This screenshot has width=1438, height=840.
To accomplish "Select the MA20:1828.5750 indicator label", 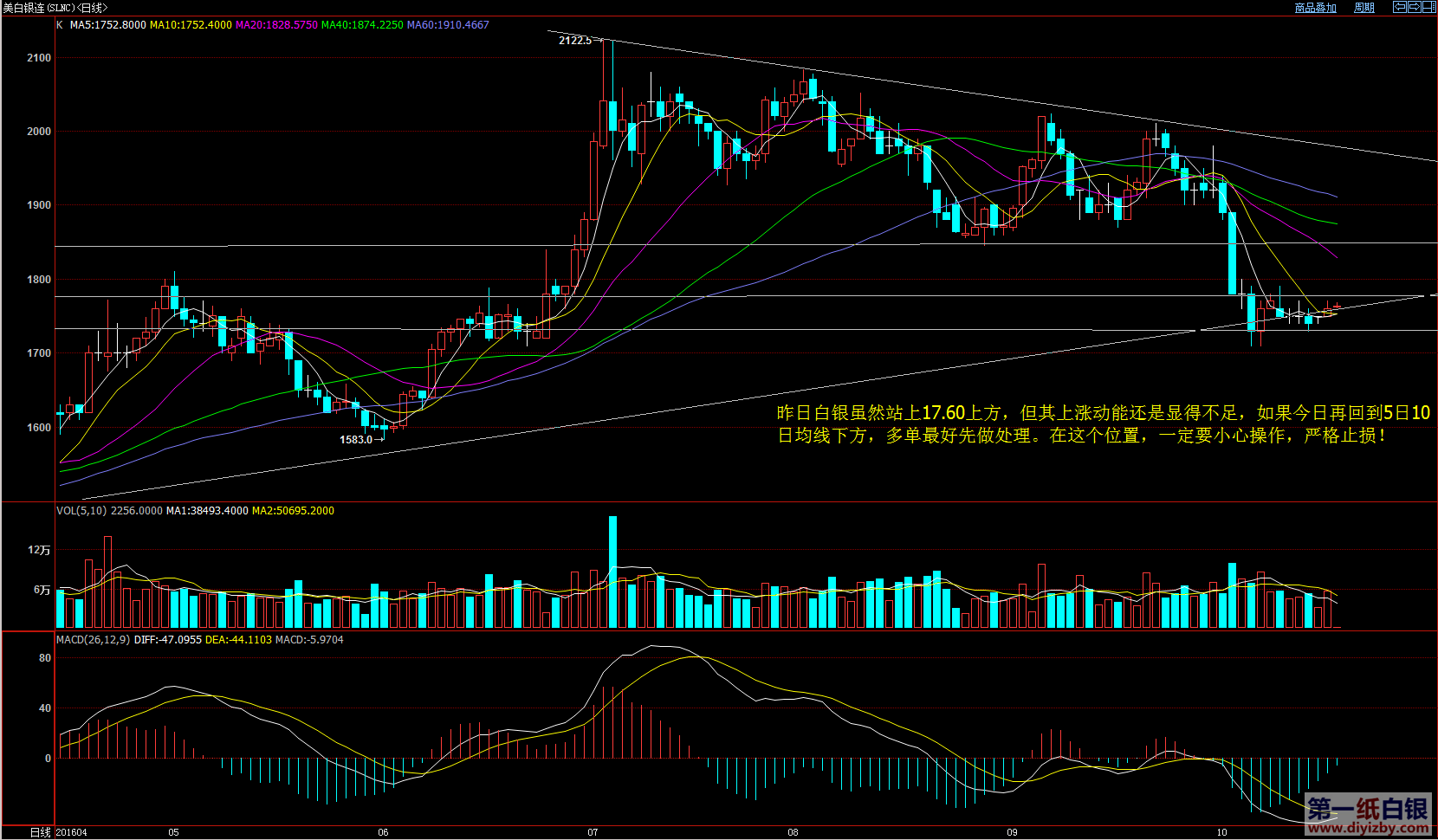I will pos(276,25).
